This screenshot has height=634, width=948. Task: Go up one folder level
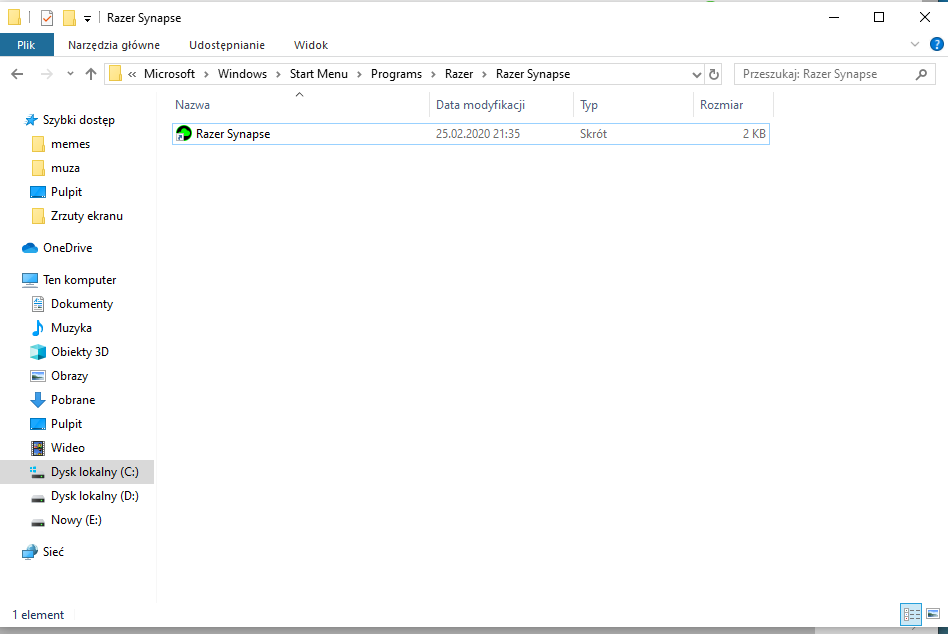point(91,74)
